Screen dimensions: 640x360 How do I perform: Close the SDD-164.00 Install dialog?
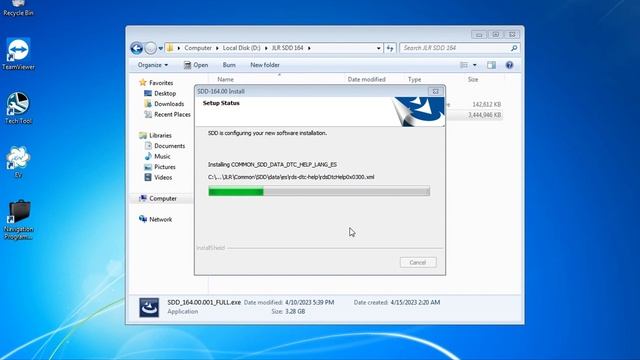(x=436, y=91)
